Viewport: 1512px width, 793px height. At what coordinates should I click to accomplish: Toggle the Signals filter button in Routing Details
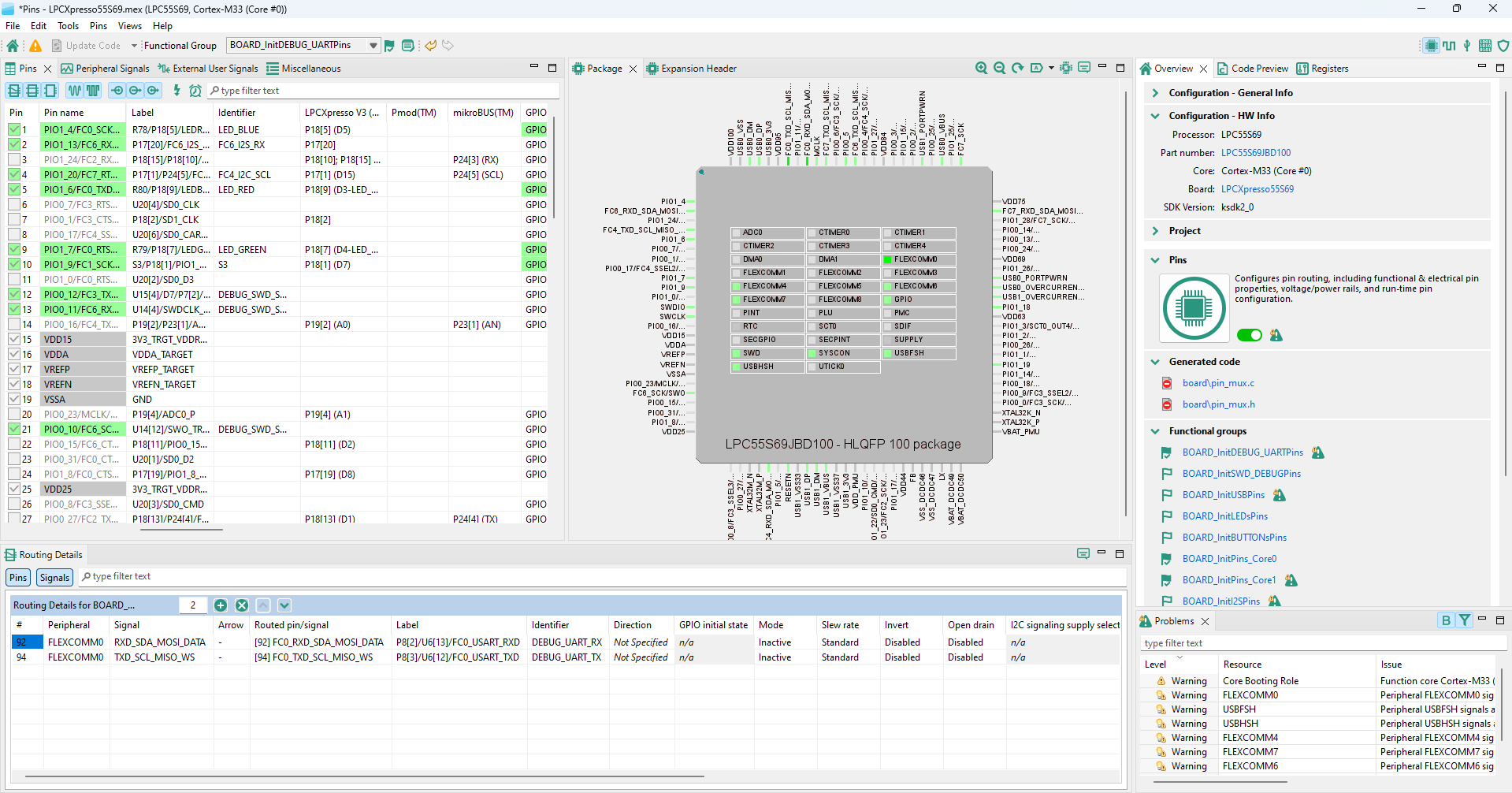point(54,578)
